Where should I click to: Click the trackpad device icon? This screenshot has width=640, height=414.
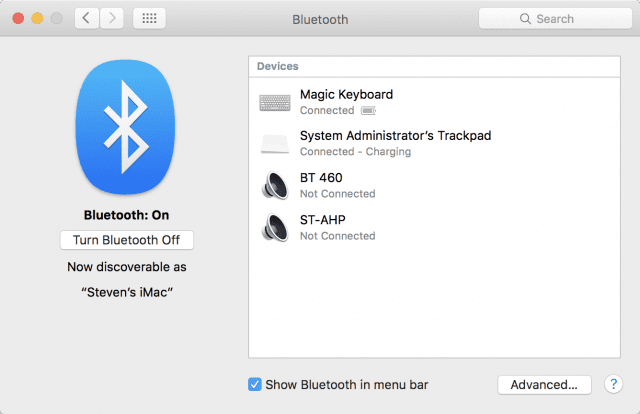(x=275, y=143)
